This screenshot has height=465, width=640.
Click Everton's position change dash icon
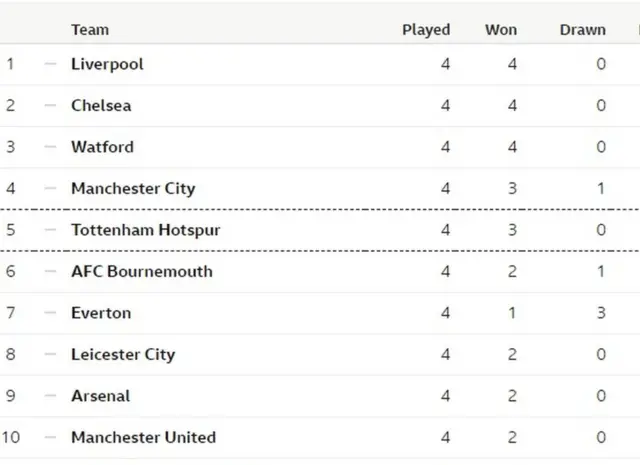(x=50, y=313)
